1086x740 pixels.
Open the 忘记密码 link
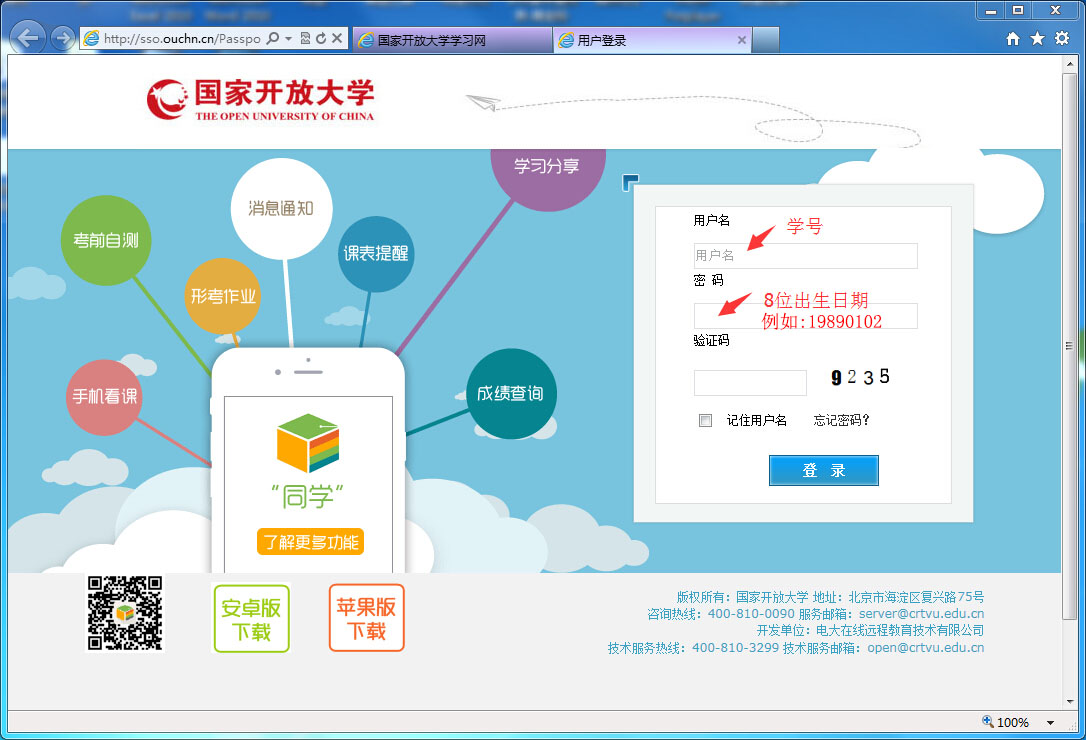(839, 420)
